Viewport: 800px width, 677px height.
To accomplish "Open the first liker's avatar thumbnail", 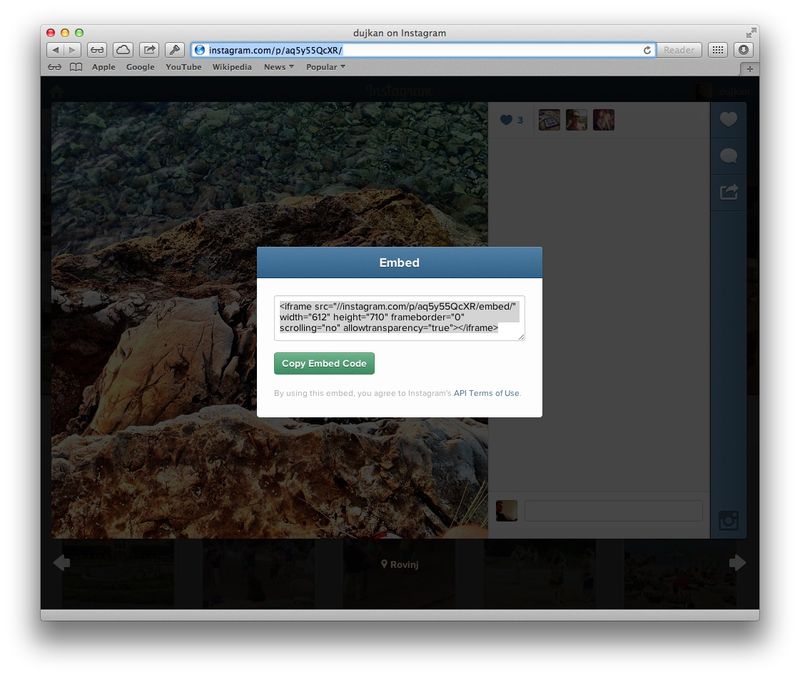I will [x=549, y=120].
